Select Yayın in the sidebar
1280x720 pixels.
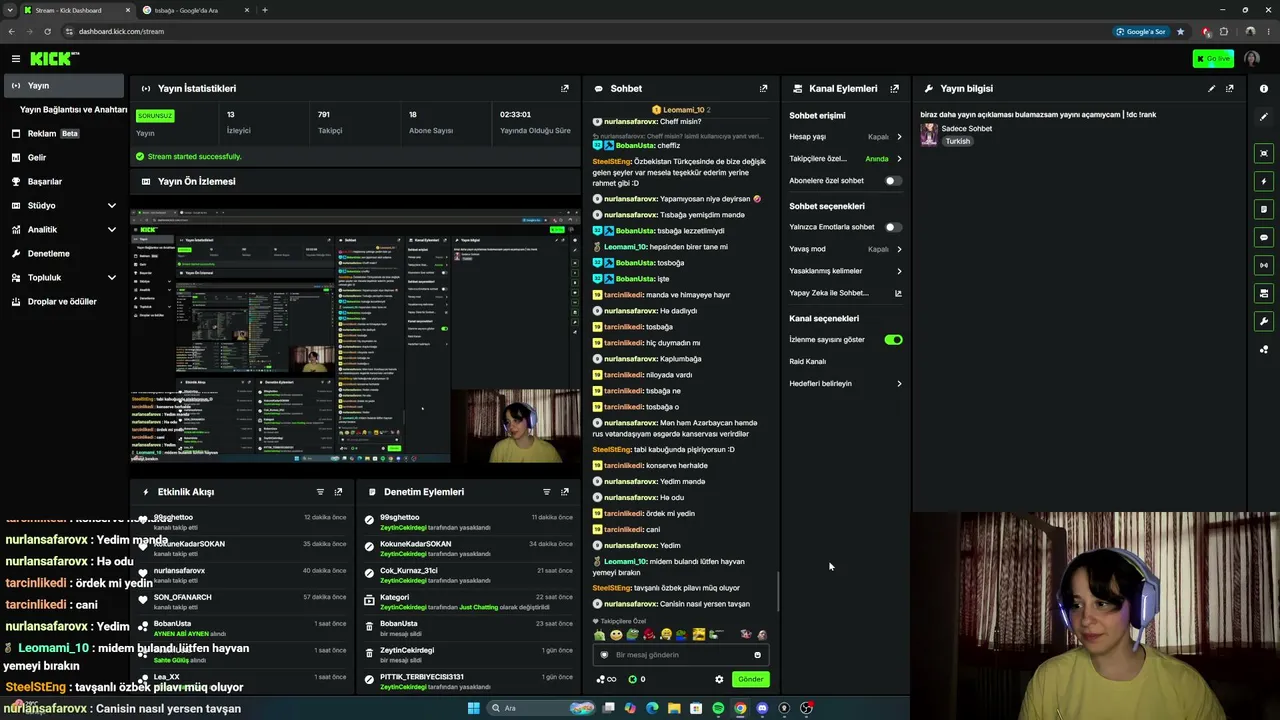(64, 86)
